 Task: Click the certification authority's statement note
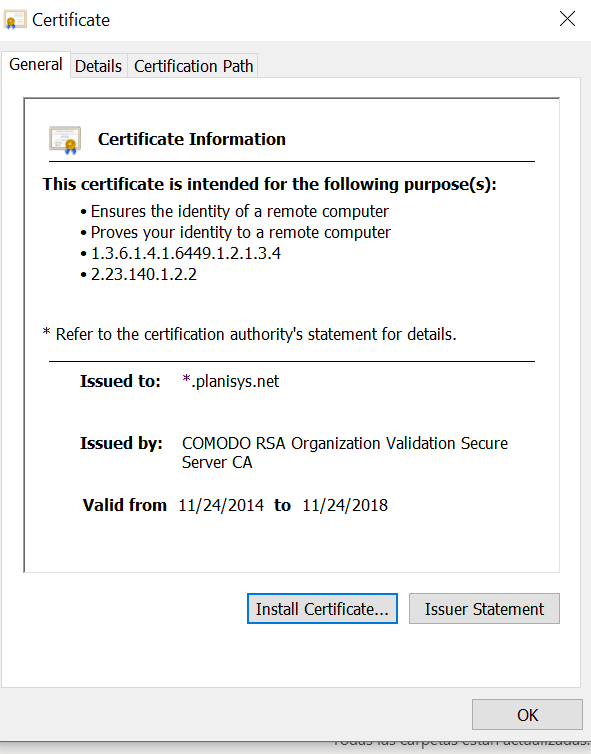coord(250,334)
